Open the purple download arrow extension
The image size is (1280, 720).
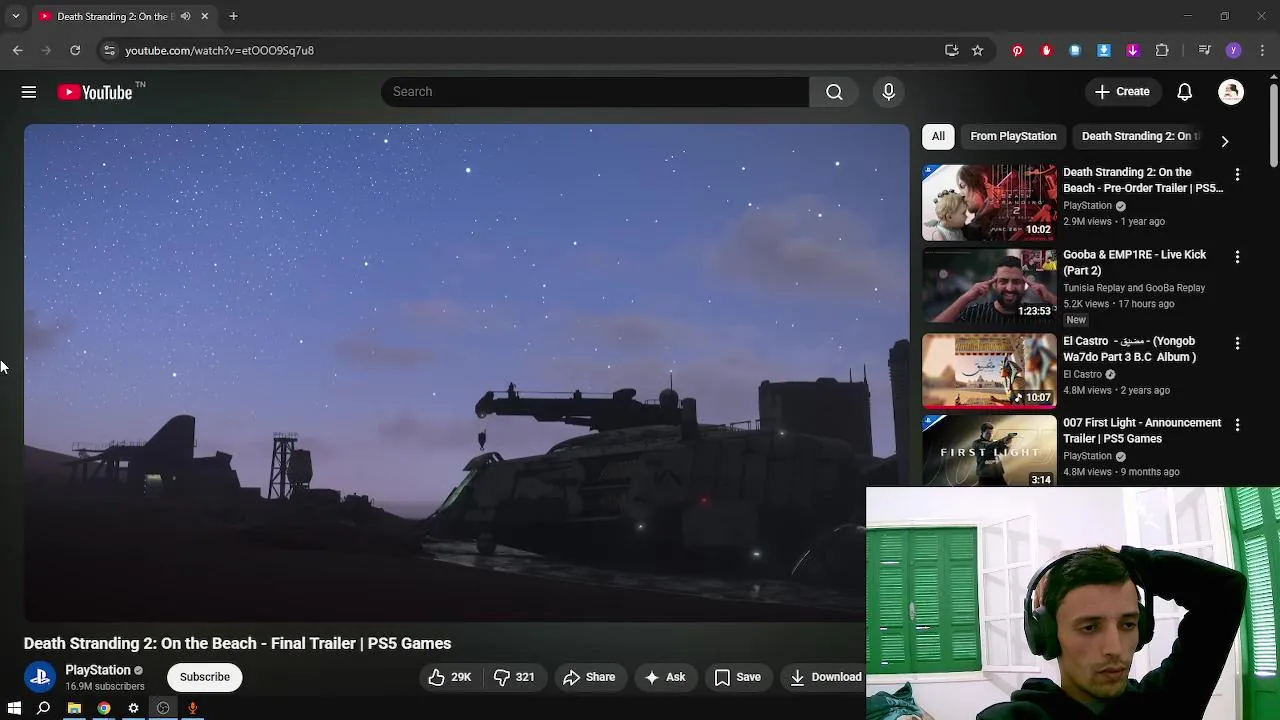1133,50
